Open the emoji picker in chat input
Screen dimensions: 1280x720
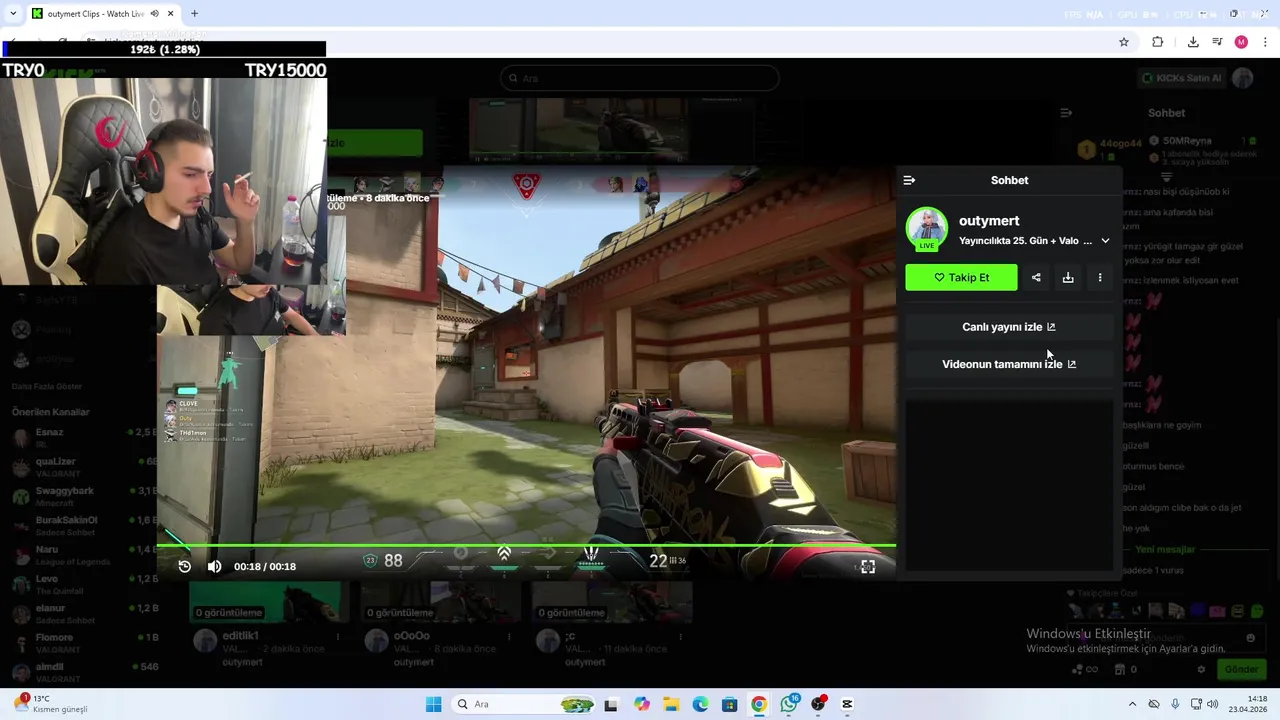[x=1250, y=638]
